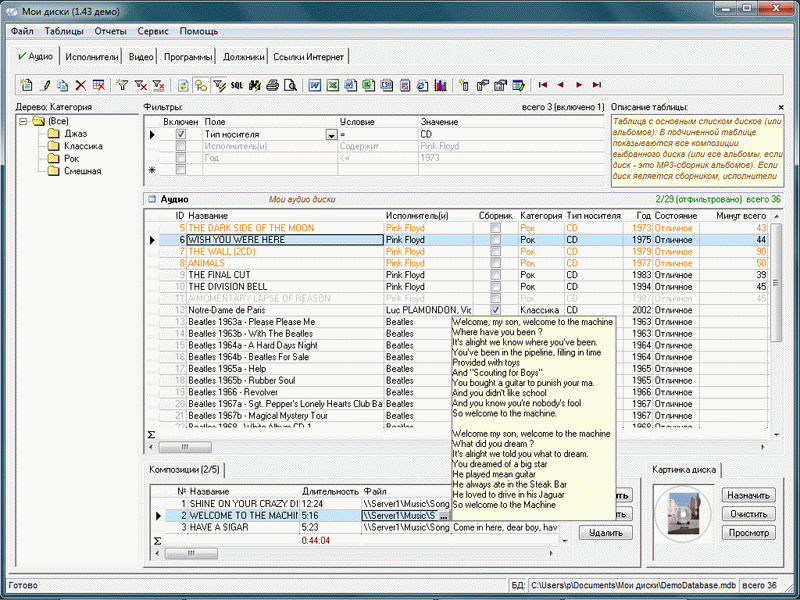Click the ellipsis button in file cell
Viewport: 800px width, 600px height.
[x=443, y=516]
